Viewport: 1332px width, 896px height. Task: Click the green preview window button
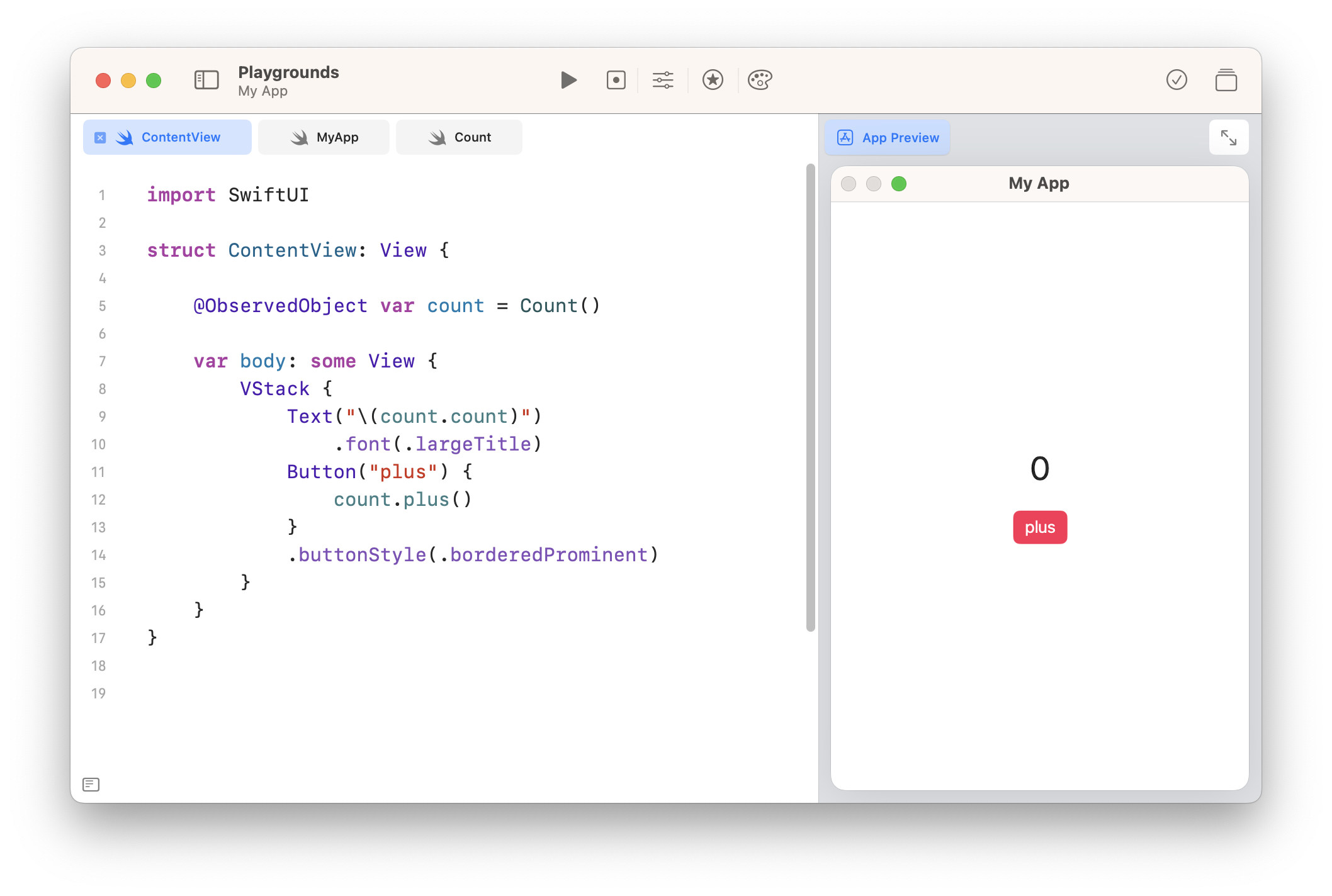[899, 184]
